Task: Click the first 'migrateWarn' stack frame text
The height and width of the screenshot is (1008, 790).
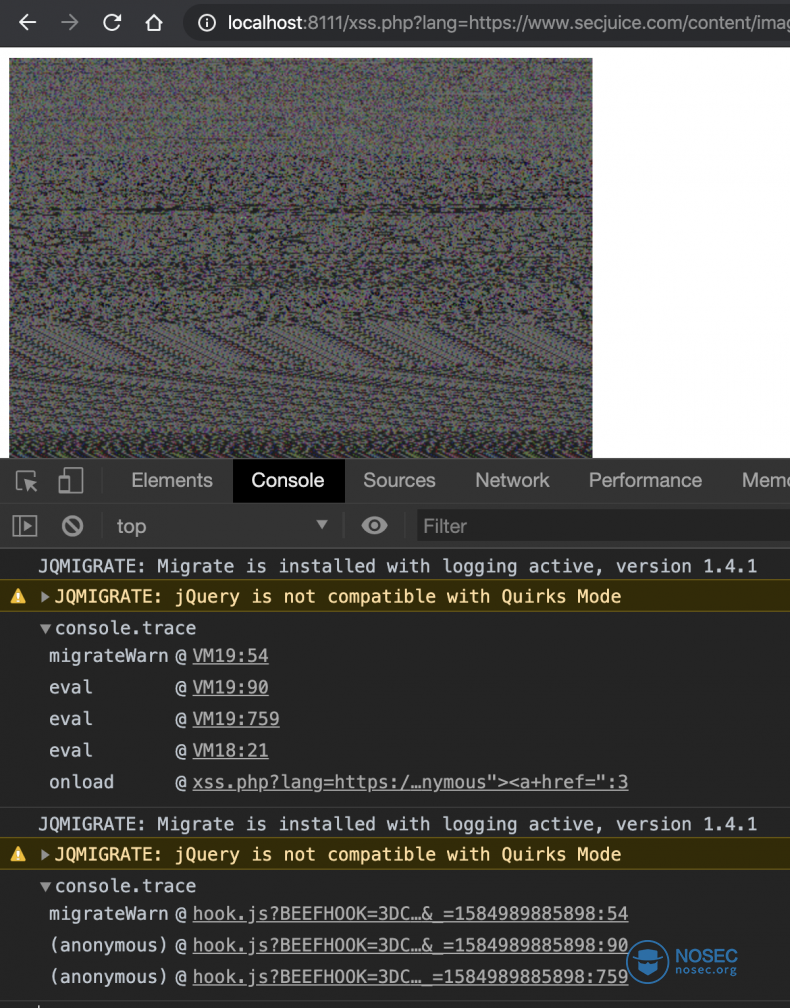Action: coord(109,656)
